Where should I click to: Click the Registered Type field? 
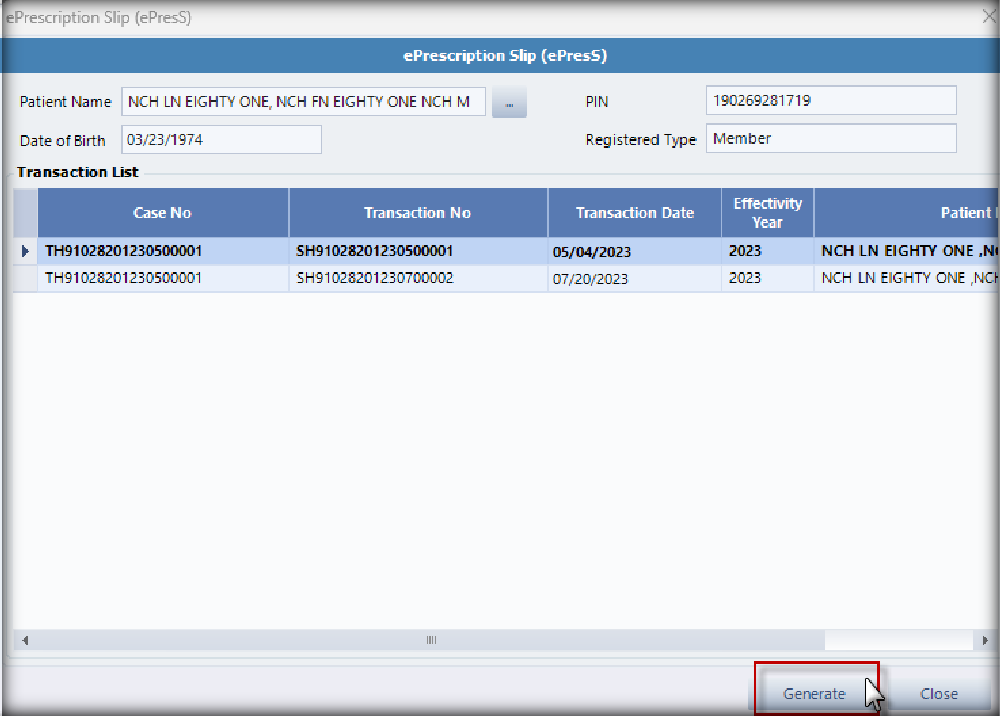[830, 139]
